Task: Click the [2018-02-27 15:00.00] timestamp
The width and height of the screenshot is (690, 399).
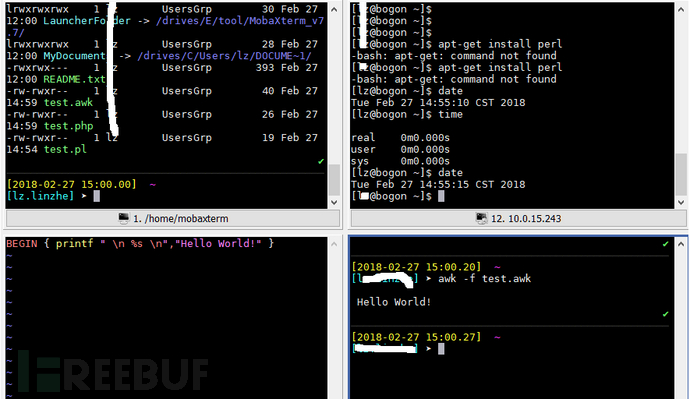Action: click(x=71, y=184)
